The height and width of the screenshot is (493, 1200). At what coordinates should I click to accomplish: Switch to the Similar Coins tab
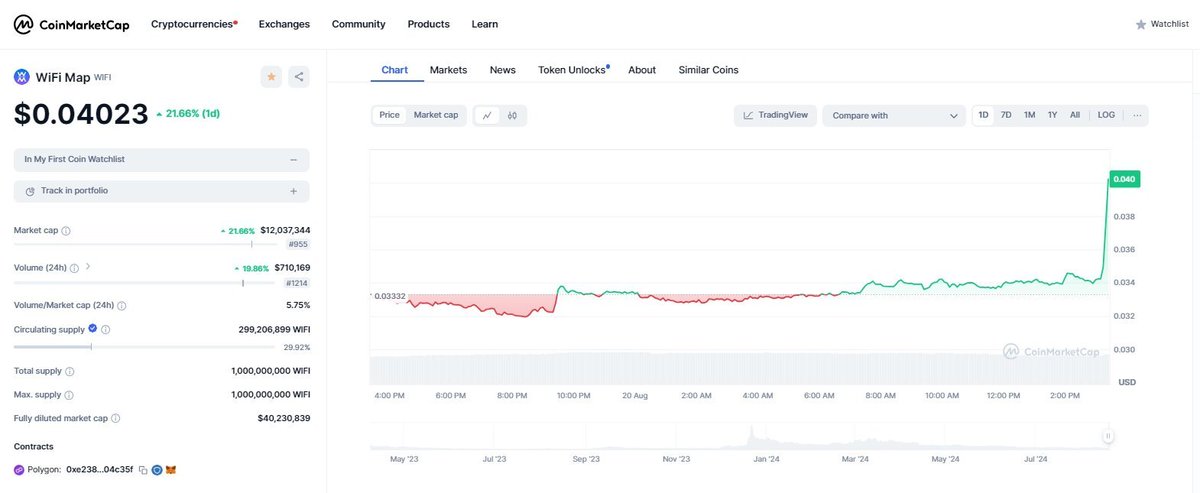708,70
